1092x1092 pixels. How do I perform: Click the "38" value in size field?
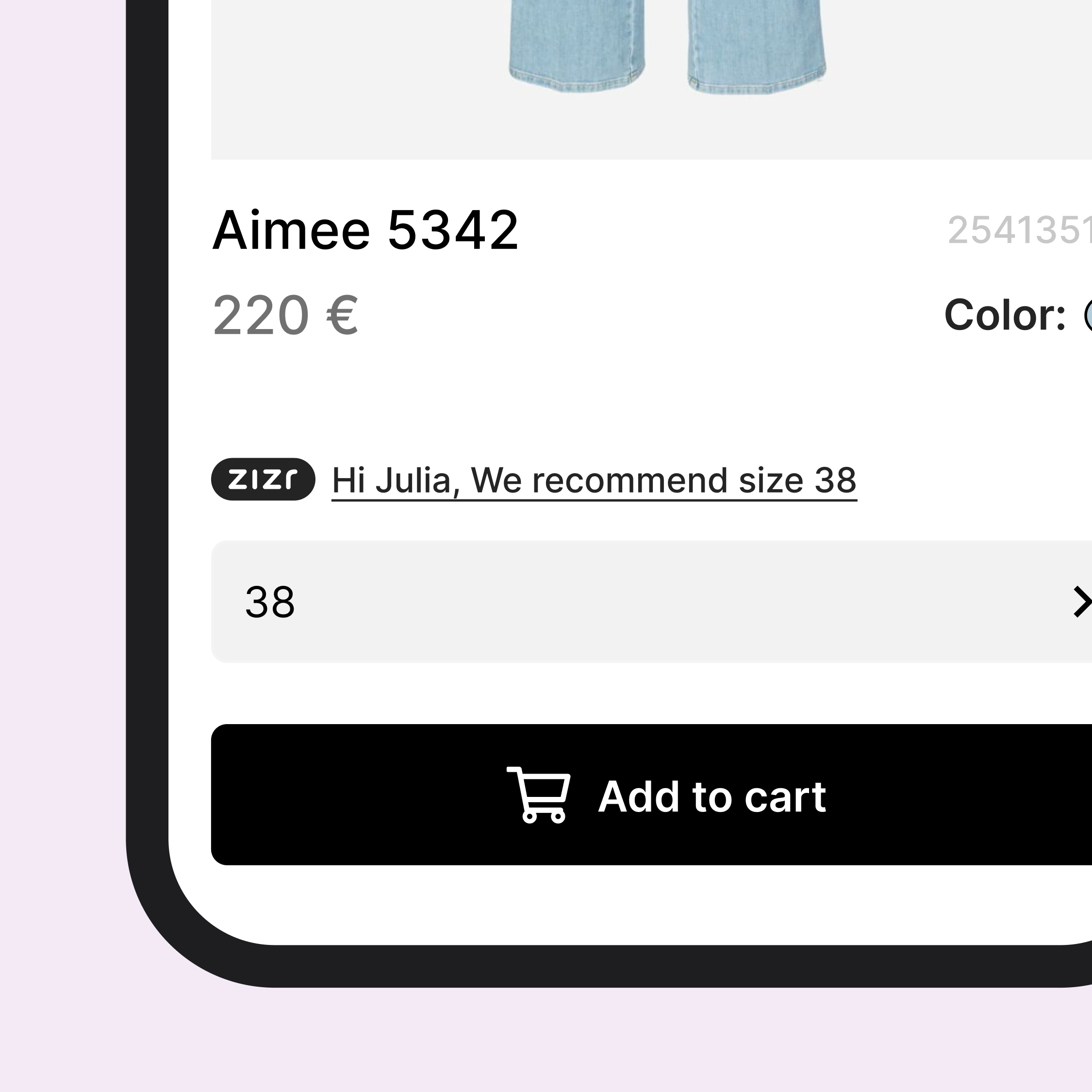click(270, 602)
